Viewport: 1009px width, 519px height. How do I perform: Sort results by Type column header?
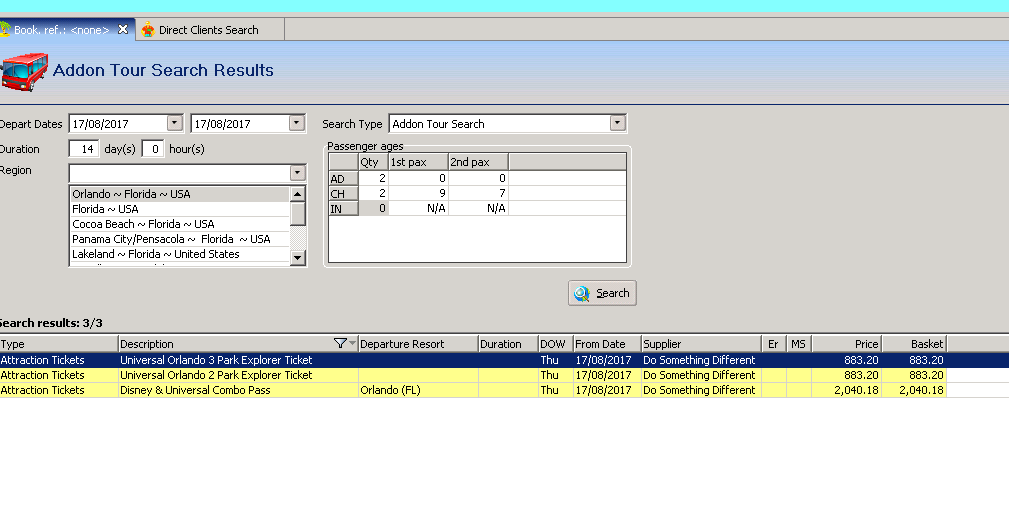point(59,344)
